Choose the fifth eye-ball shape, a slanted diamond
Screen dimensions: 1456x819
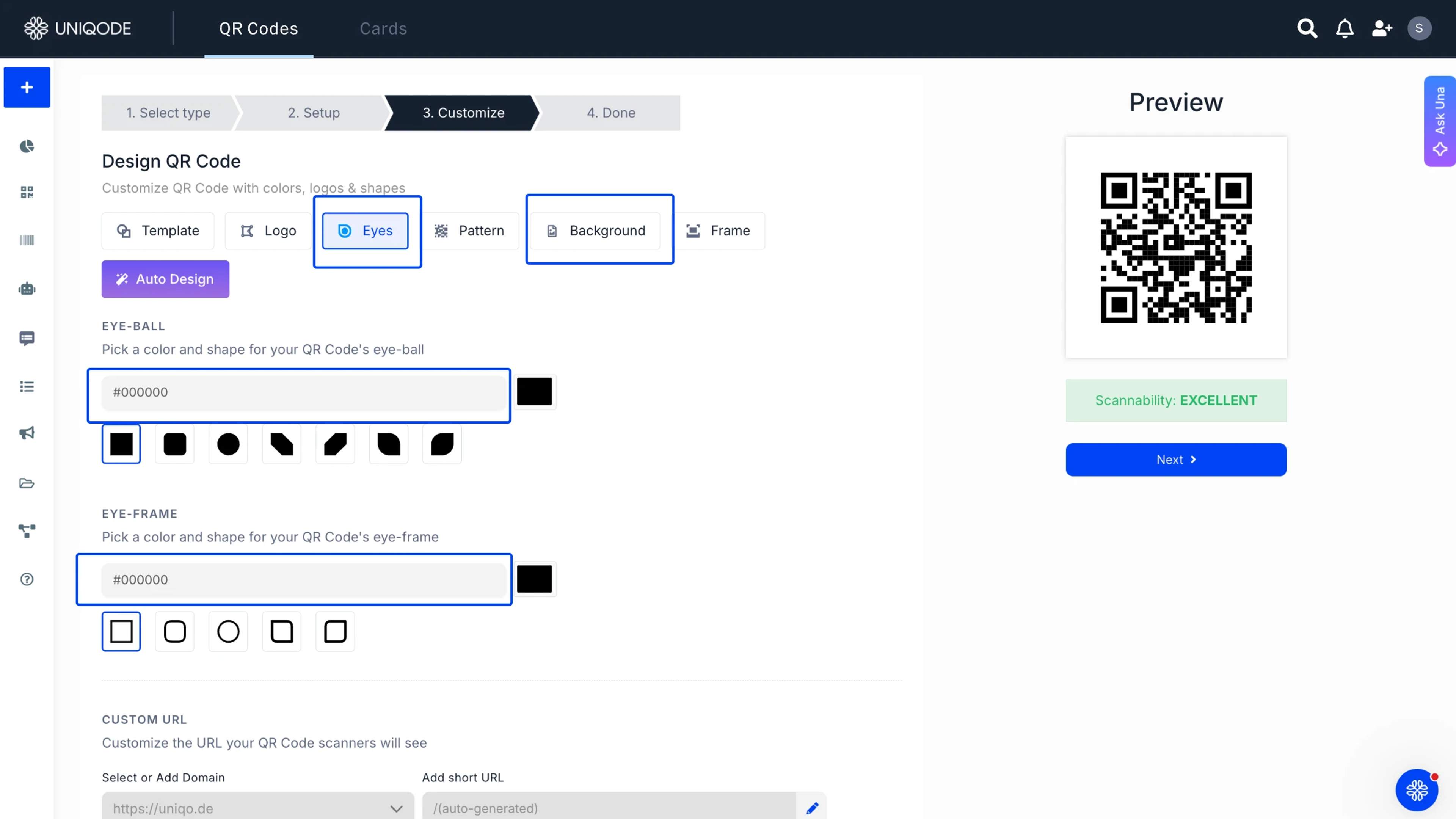click(335, 444)
